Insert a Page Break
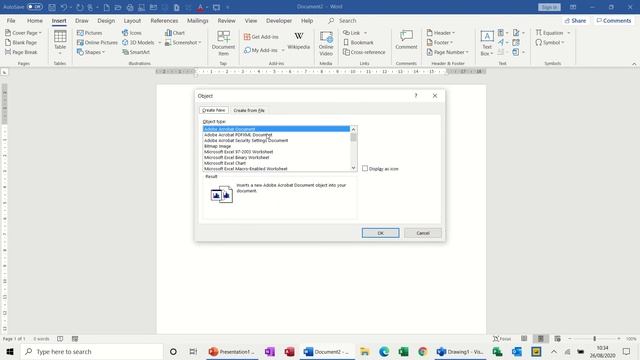 [21, 52]
